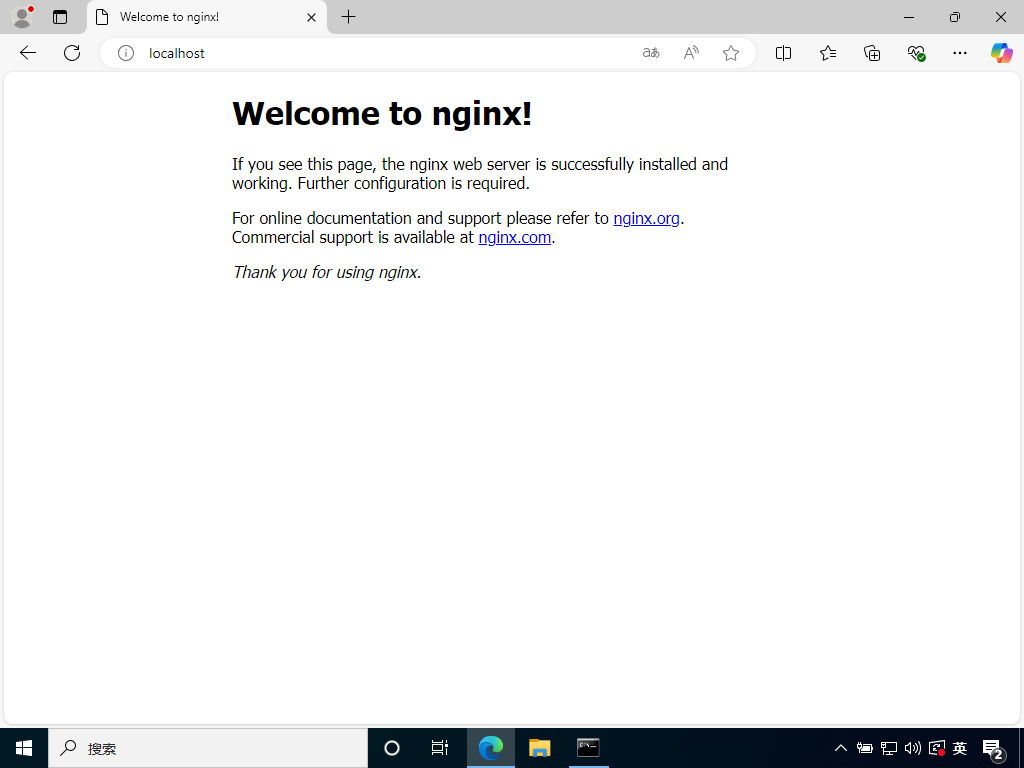The width and height of the screenshot is (1024, 768).
Task: Open Copilot sidebar
Action: (1002, 53)
